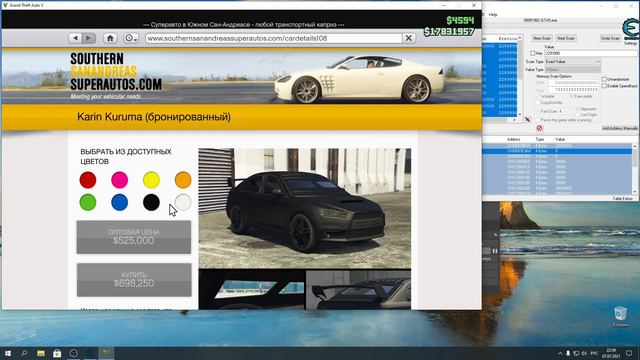The height and width of the screenshot is (360, 640).
Task: Open the car window thumbnail image
Action: tap(252, 290)
